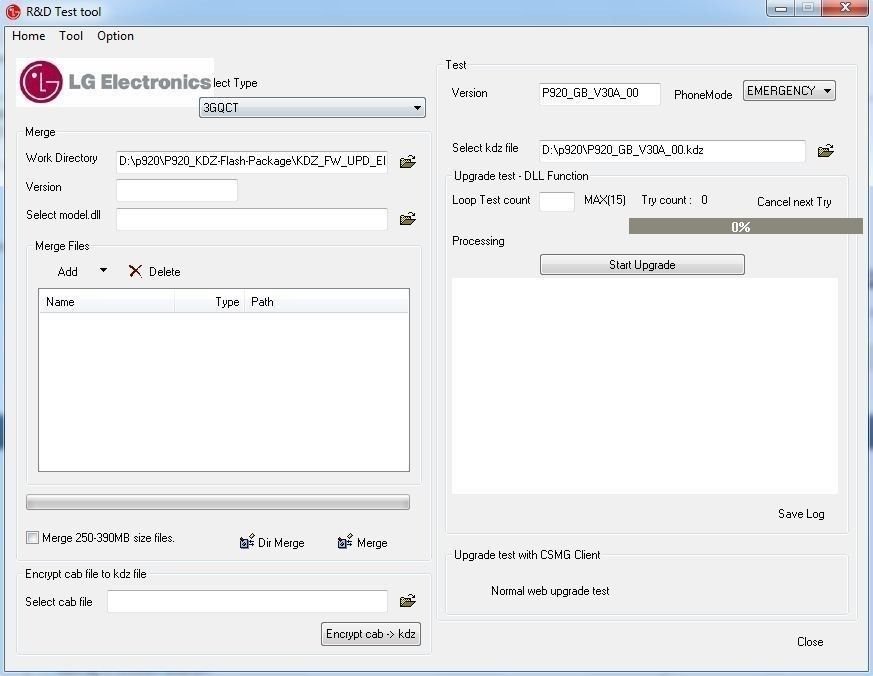Click the MAX(15) label
The height and width of the screenshot is (676, 873).
(x=605, y=200)
